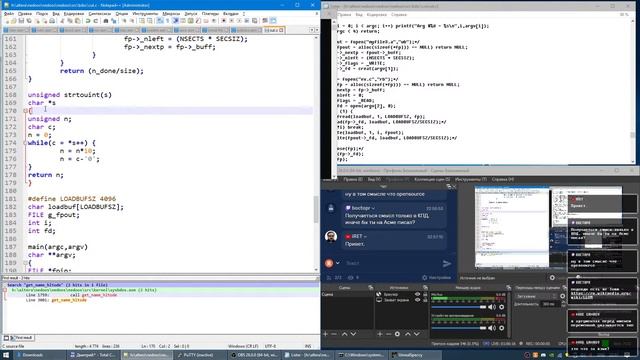This screenshot has width=640, height=360.
Task: Click the Paste icon in Notepad++ toolbar
Action: [78, 21]
